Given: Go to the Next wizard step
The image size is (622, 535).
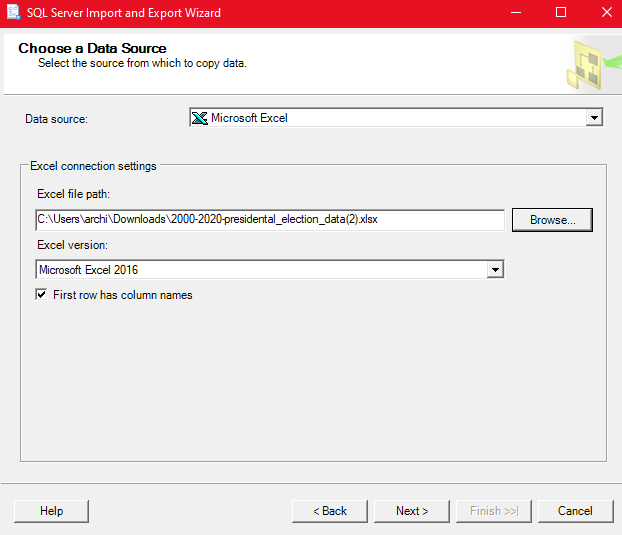Looking at the screenshot, I should [412, 511].
